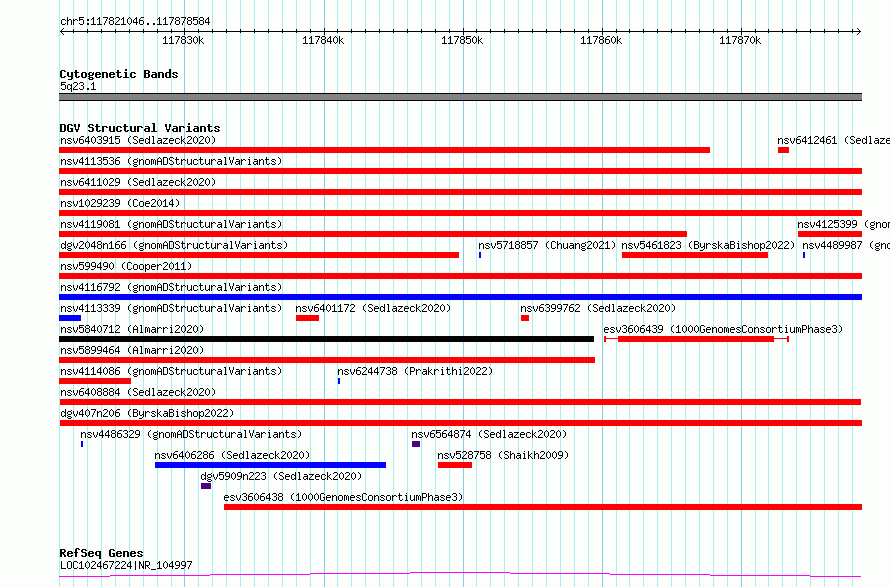
Task: Select the nsv4125399 variant label
Action: 843,224
